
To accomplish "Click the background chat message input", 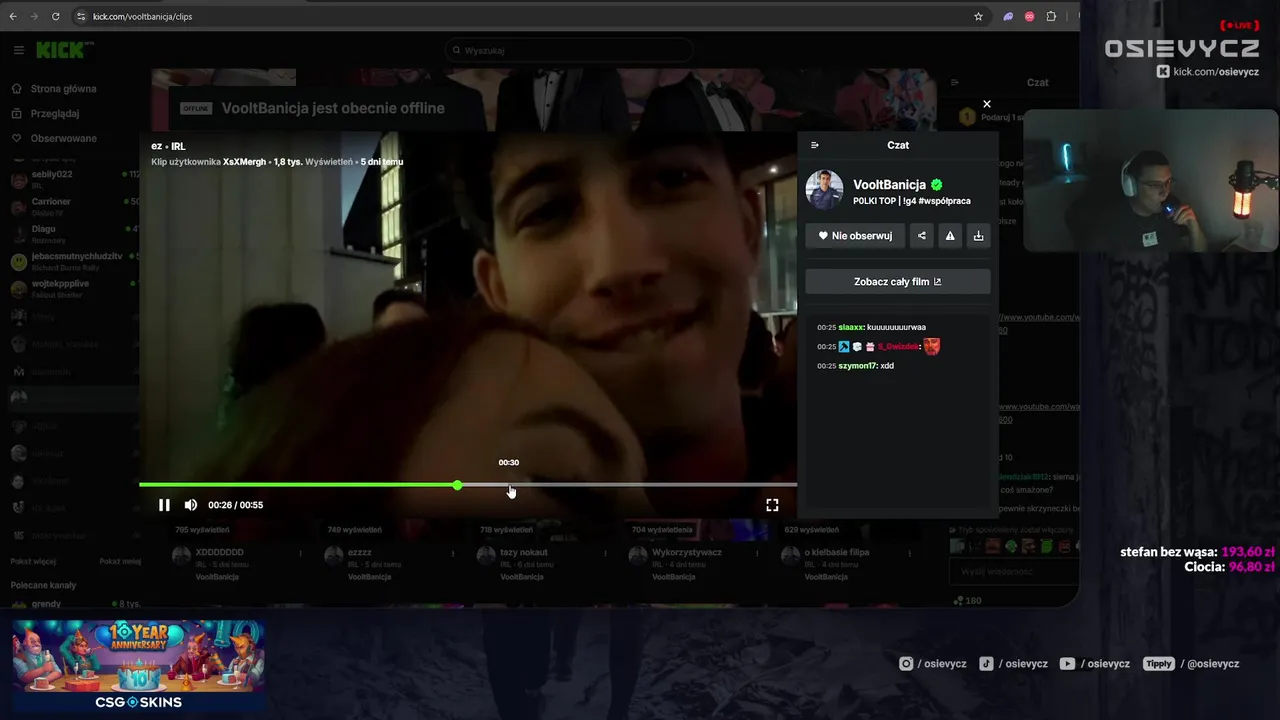I will point(1014,571).
